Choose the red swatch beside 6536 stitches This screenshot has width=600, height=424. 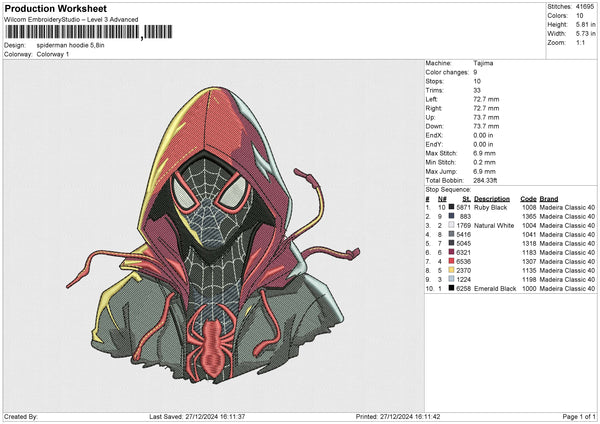point(452,261)
